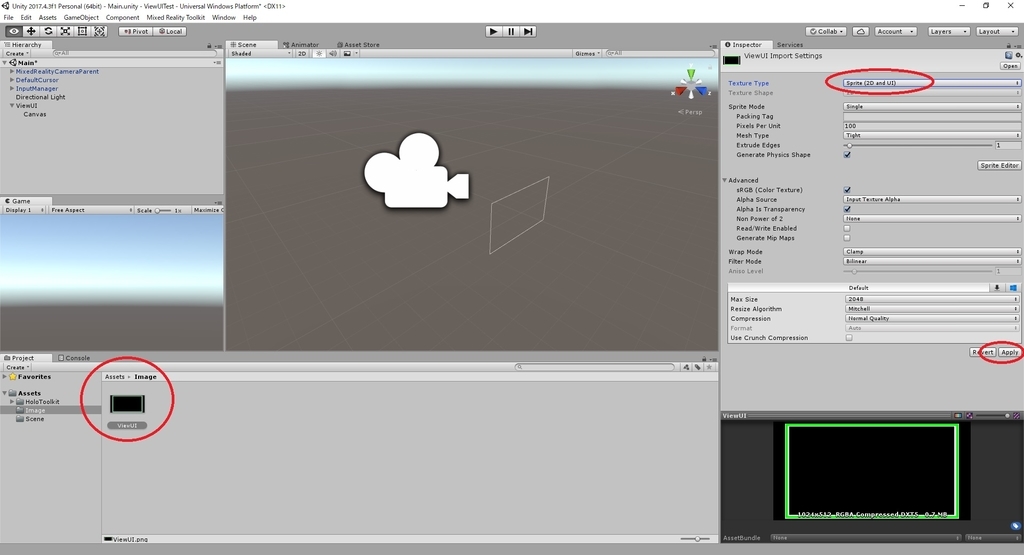Viewport: 1024px width, 555px height.
Task: Switch to the Animator tab
Action: click(x=301, y=45)
